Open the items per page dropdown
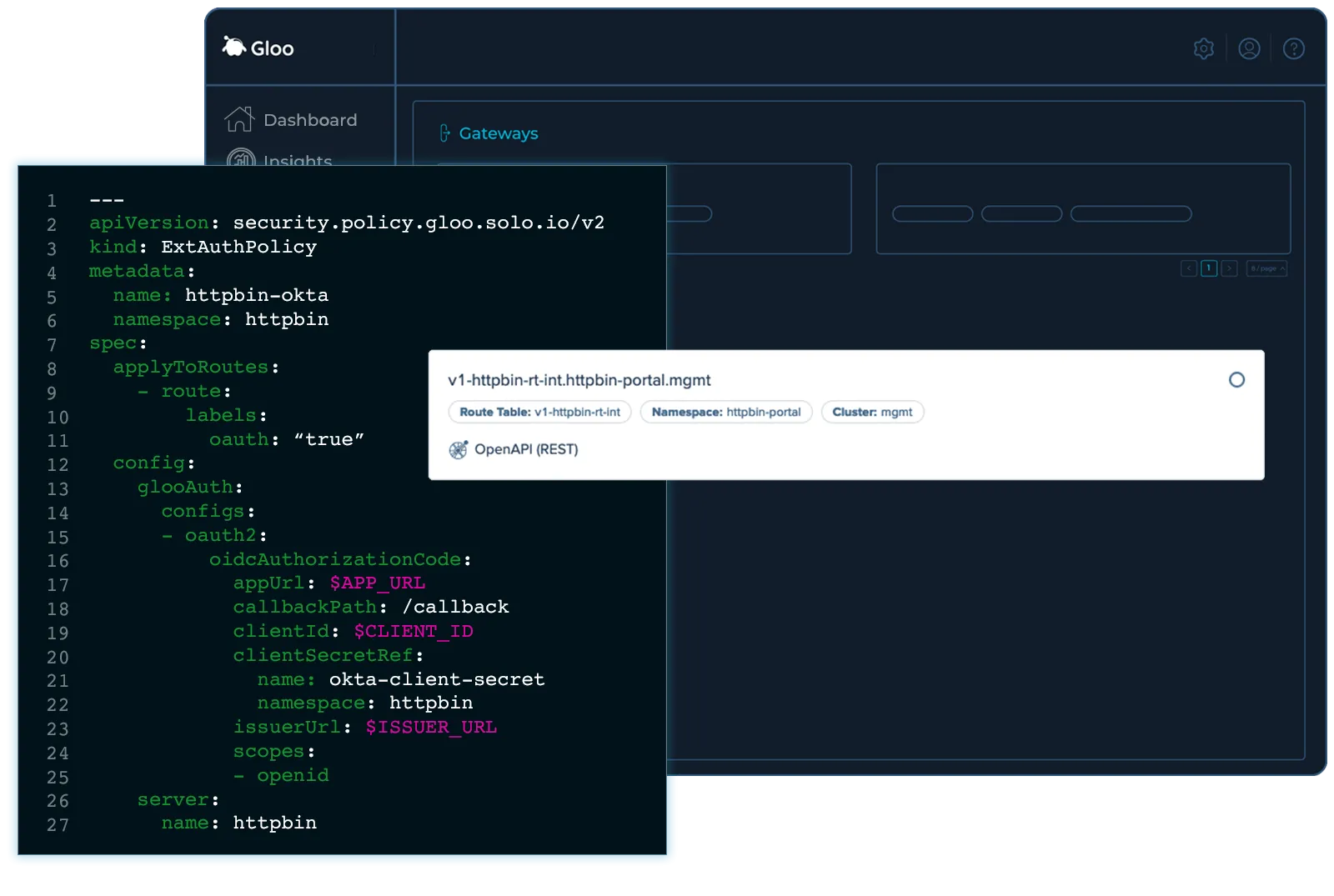 [1266, 268]
